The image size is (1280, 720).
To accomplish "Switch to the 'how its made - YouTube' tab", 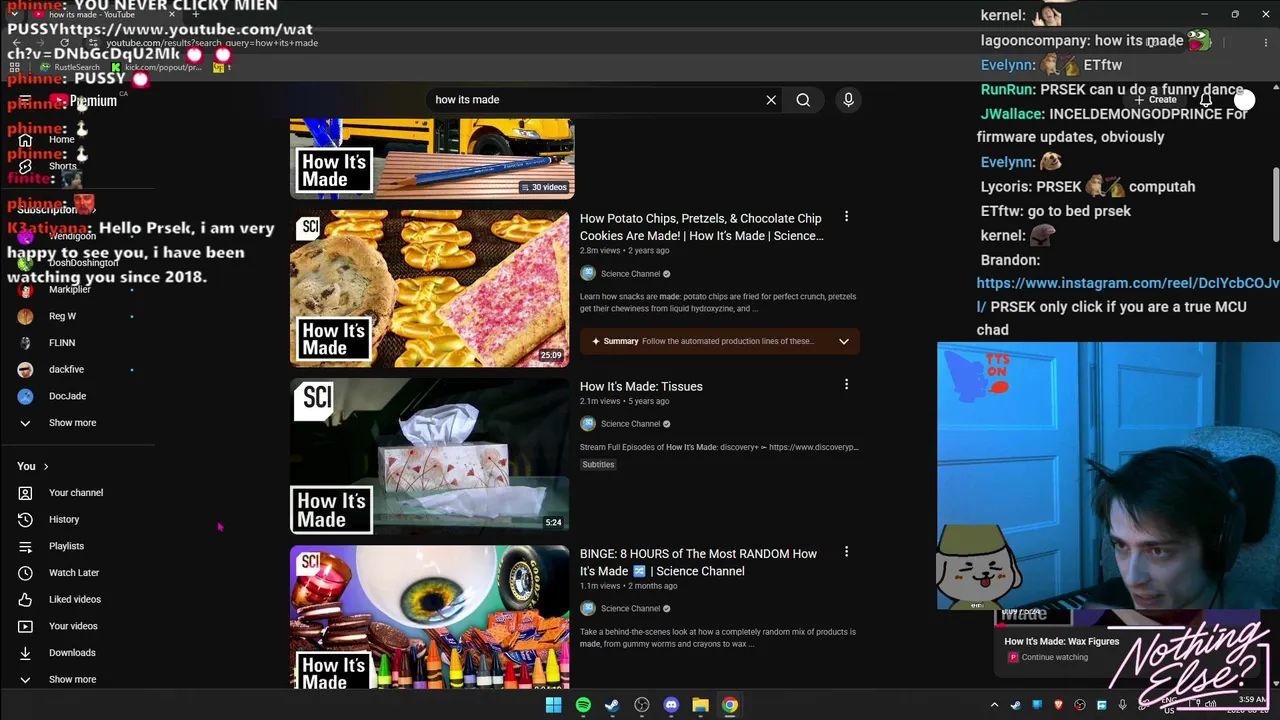I will [105, 15].
